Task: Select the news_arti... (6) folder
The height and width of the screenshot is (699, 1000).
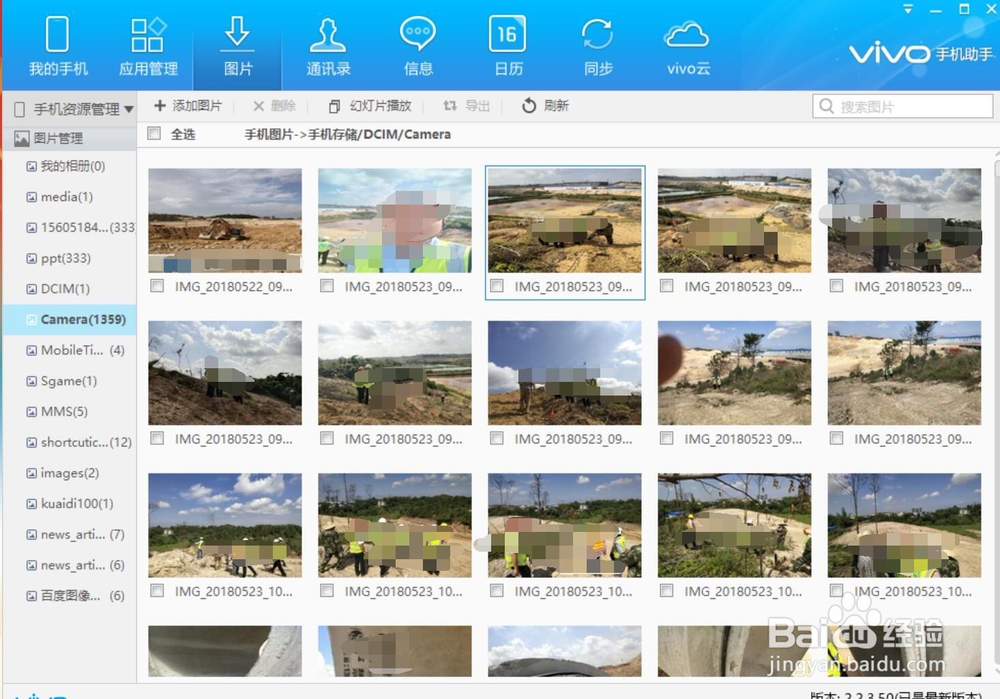Action: click(x=70, y=565)
